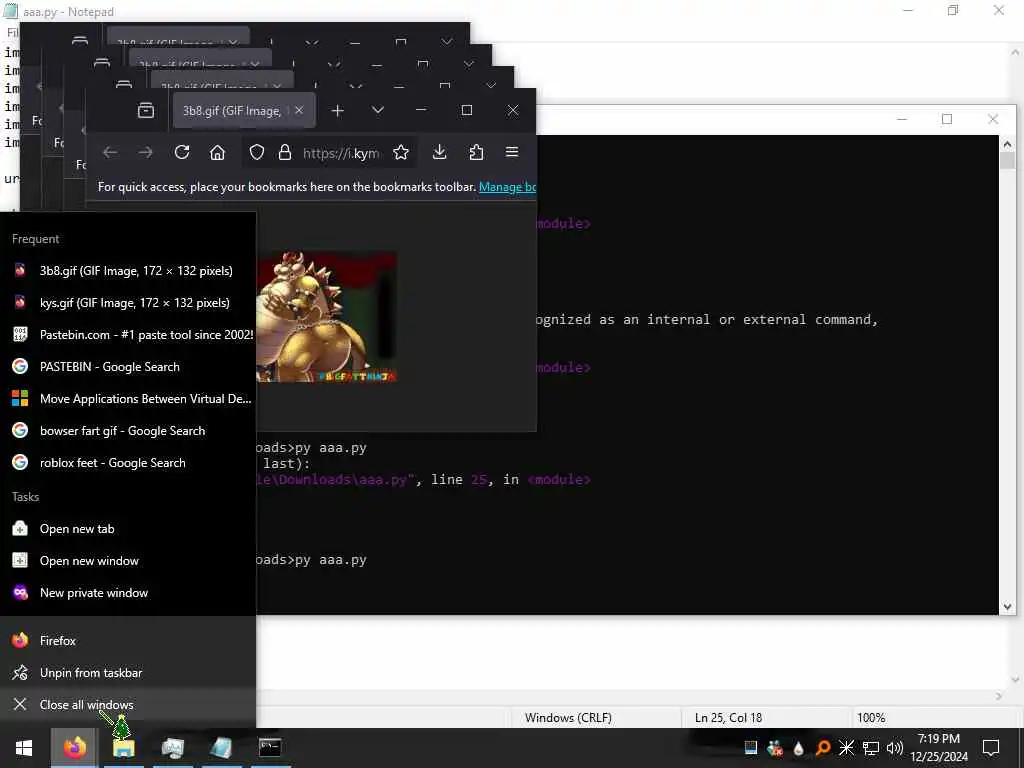1024x768 pixels.
Task: Click the snowflake-shaped tray icon
Action: coord(846,748)
